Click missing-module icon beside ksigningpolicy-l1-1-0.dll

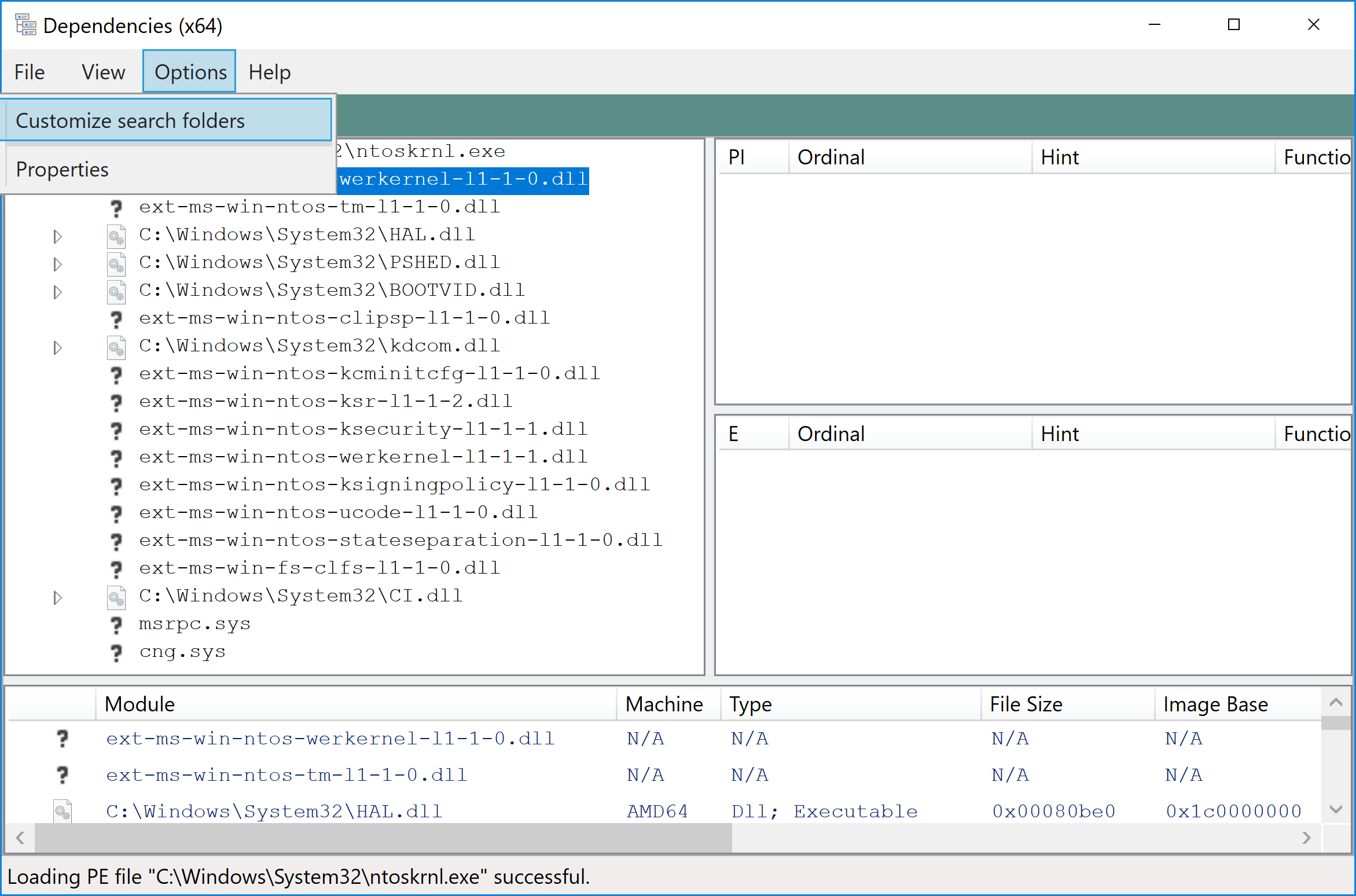click(x=116, y=486)
